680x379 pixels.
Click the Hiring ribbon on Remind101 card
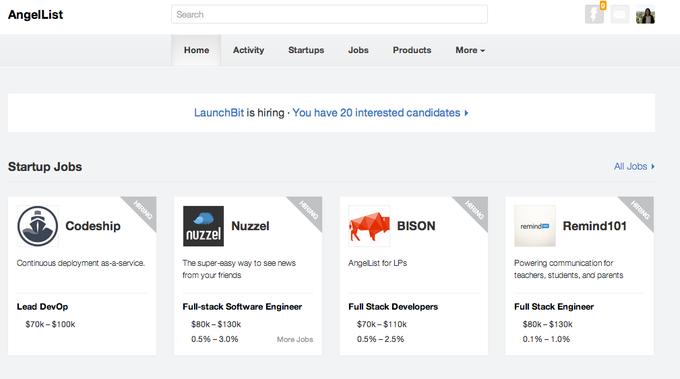[641, 209]
